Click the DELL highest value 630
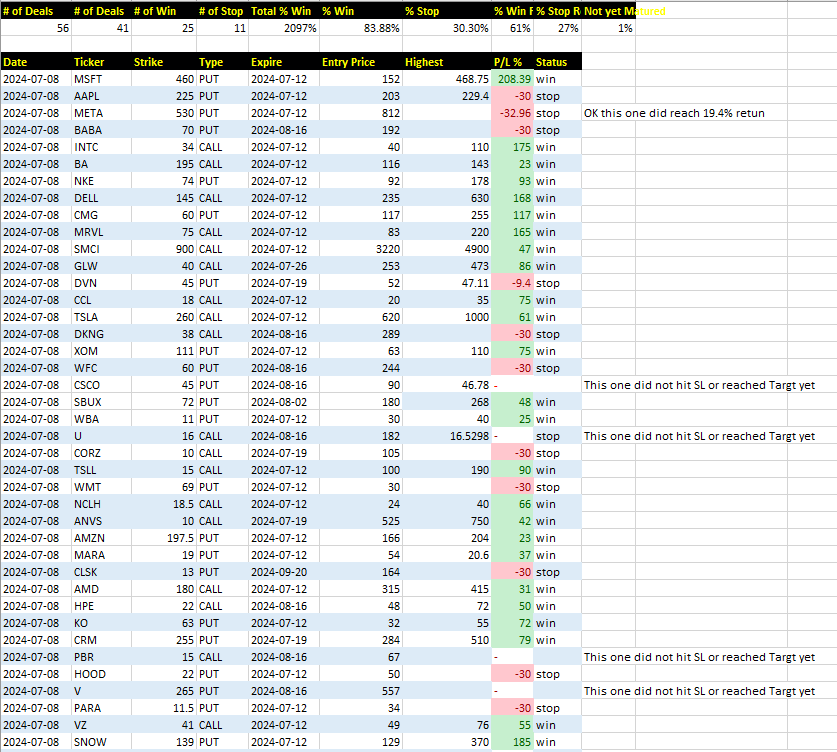The height and width of the screenshot is (752, 837). point(447,198)
